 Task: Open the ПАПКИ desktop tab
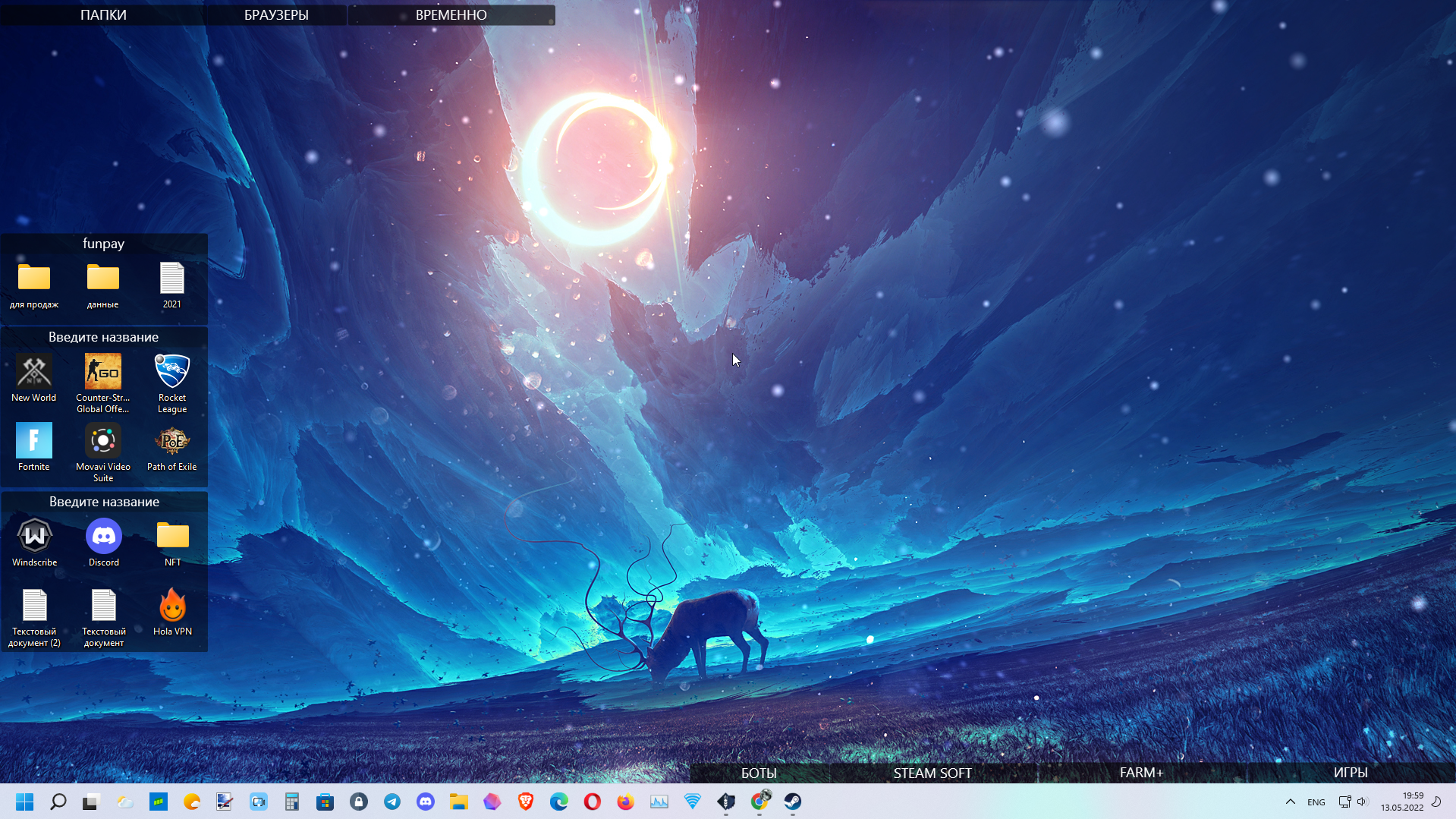point(103,14)
